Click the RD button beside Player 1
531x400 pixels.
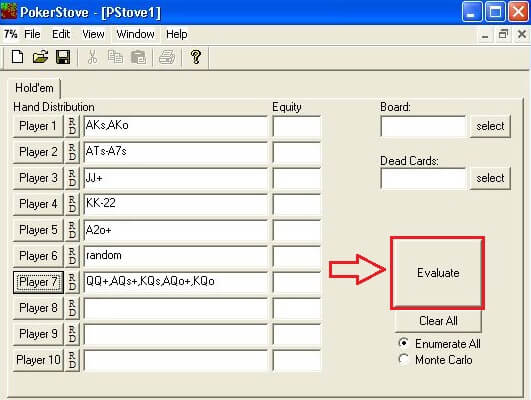(x=72, y=126)
